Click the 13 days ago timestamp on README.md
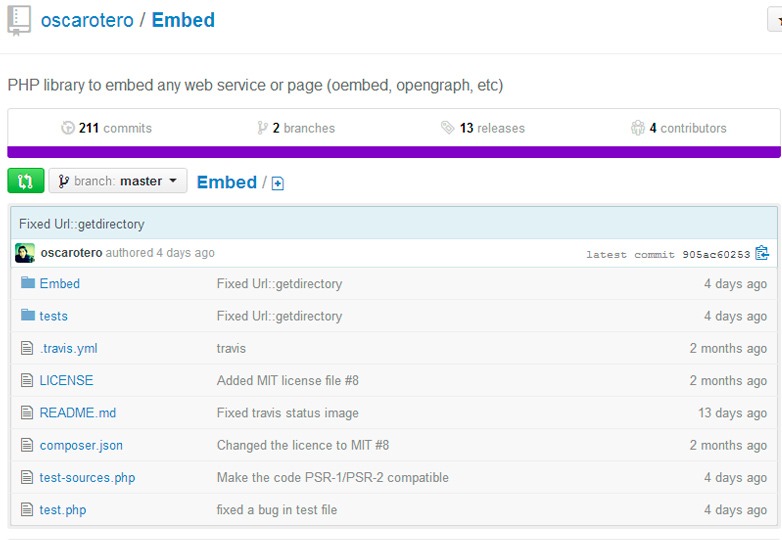Screen dimensions: 782x540 point(733,413)
